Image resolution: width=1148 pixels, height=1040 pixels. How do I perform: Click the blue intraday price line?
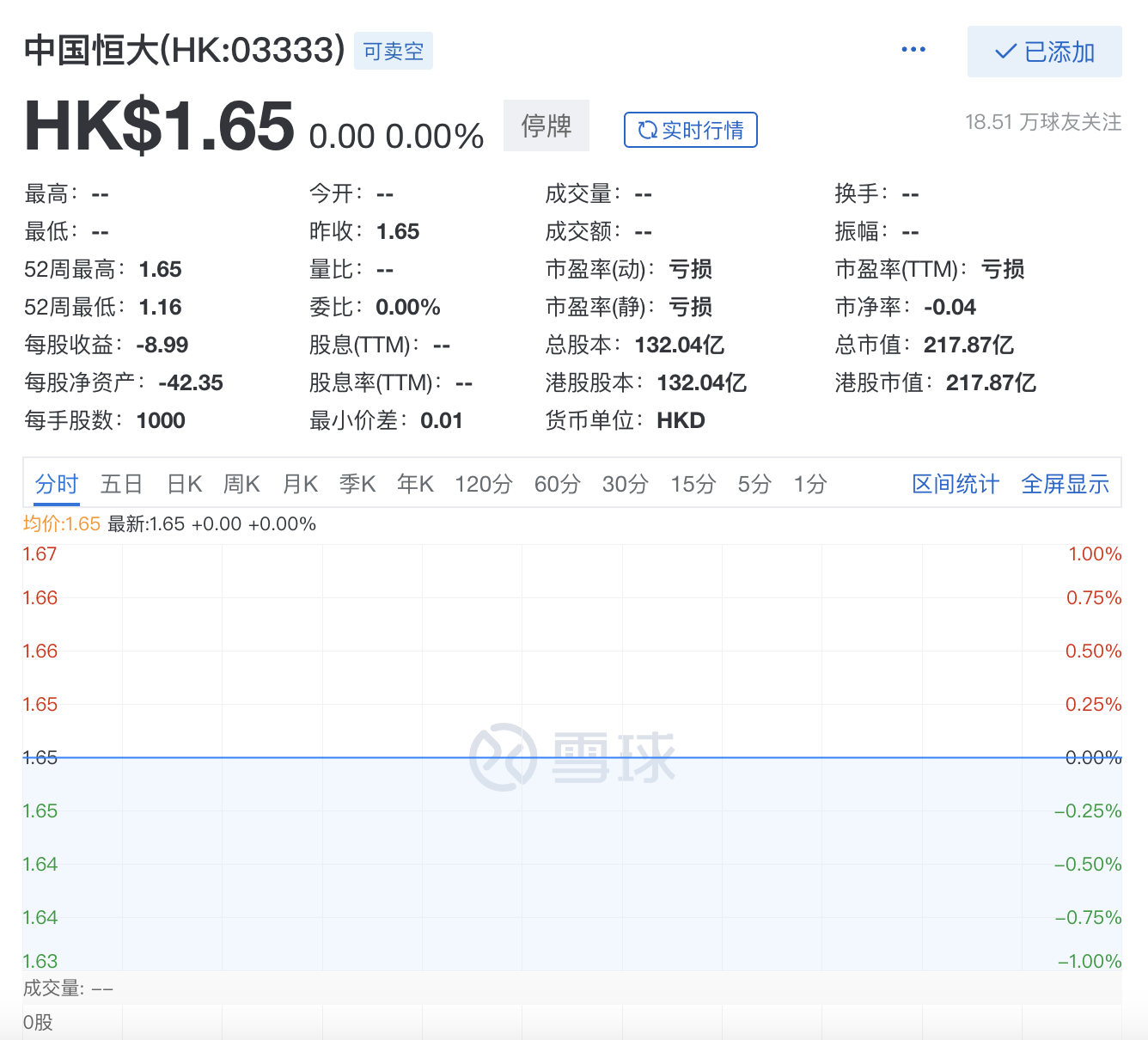(x=572, y=757)
